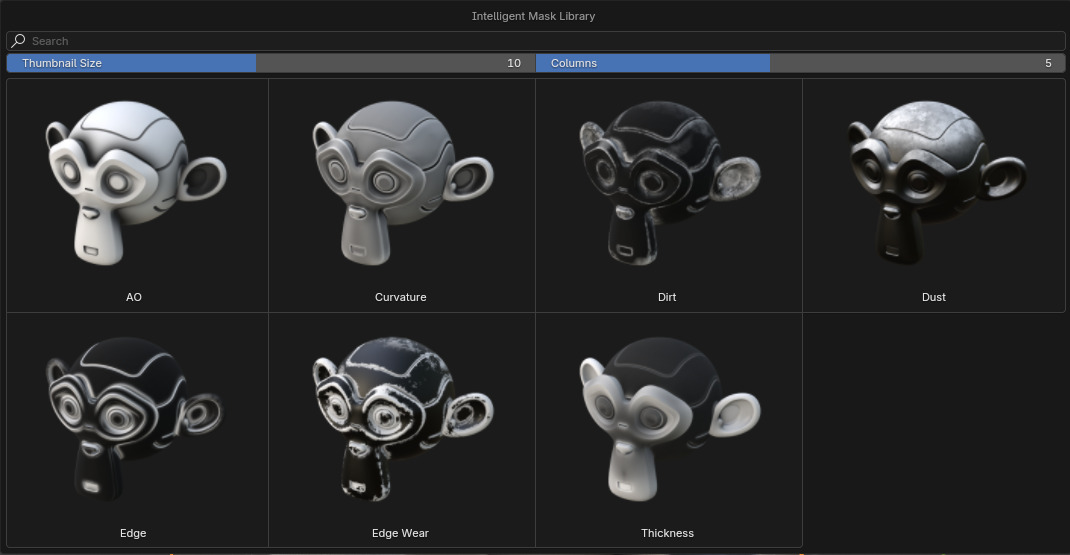Pick the Thickness mask preview image

pyautogui.click(x=667, y=420)
